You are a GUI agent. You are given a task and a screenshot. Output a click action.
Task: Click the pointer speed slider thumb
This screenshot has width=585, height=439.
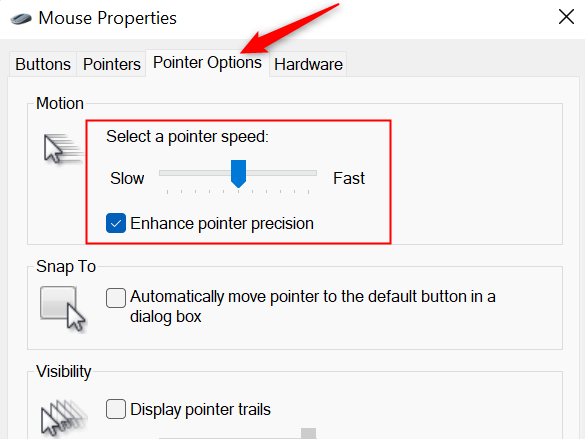[x=238, y=173]
